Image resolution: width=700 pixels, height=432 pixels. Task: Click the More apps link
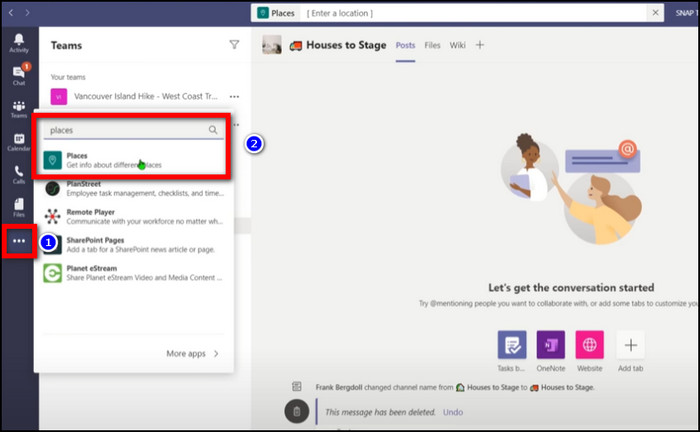pyautogui.click(x=186, y=353)
